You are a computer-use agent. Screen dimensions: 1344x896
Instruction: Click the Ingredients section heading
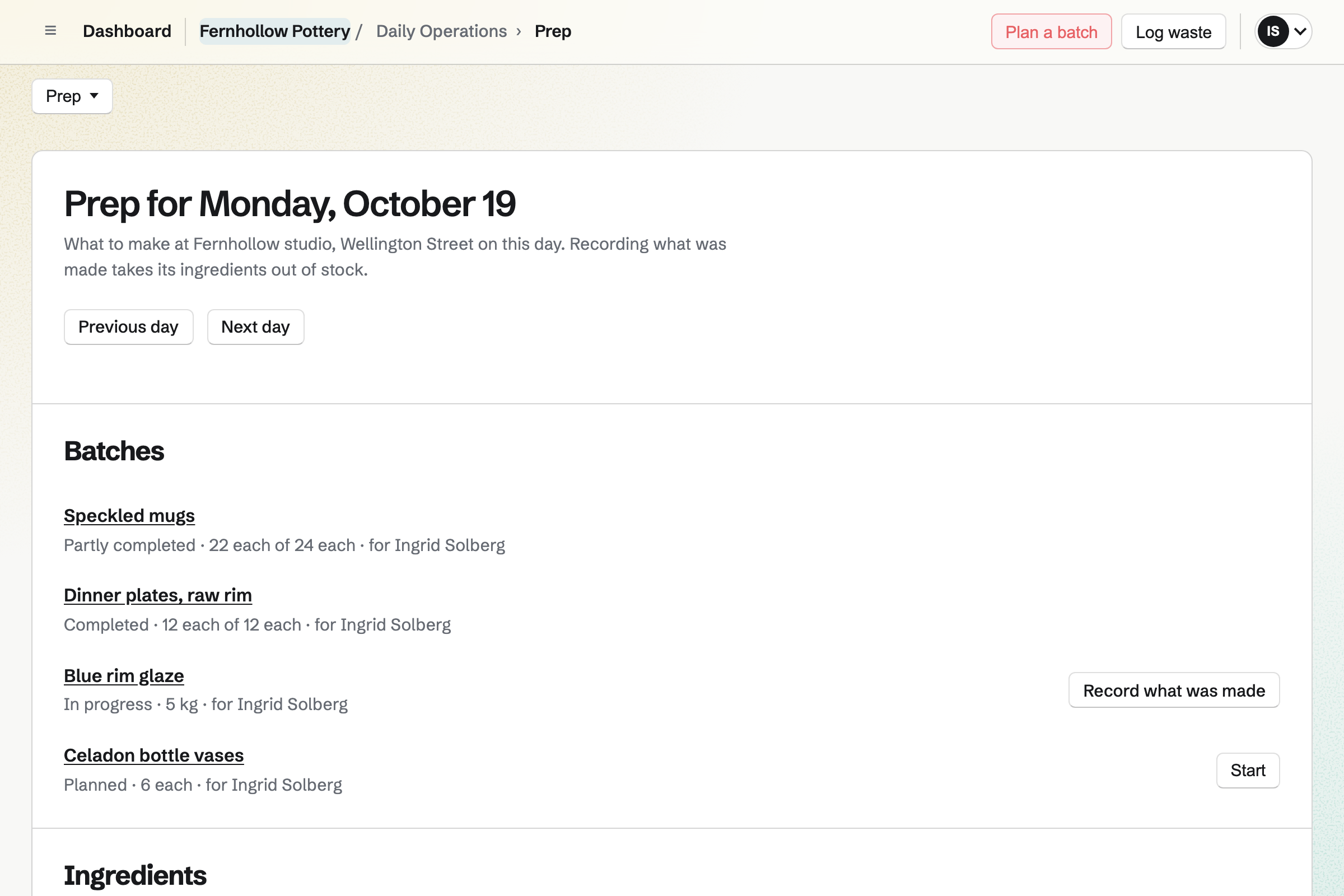(136, 875)
